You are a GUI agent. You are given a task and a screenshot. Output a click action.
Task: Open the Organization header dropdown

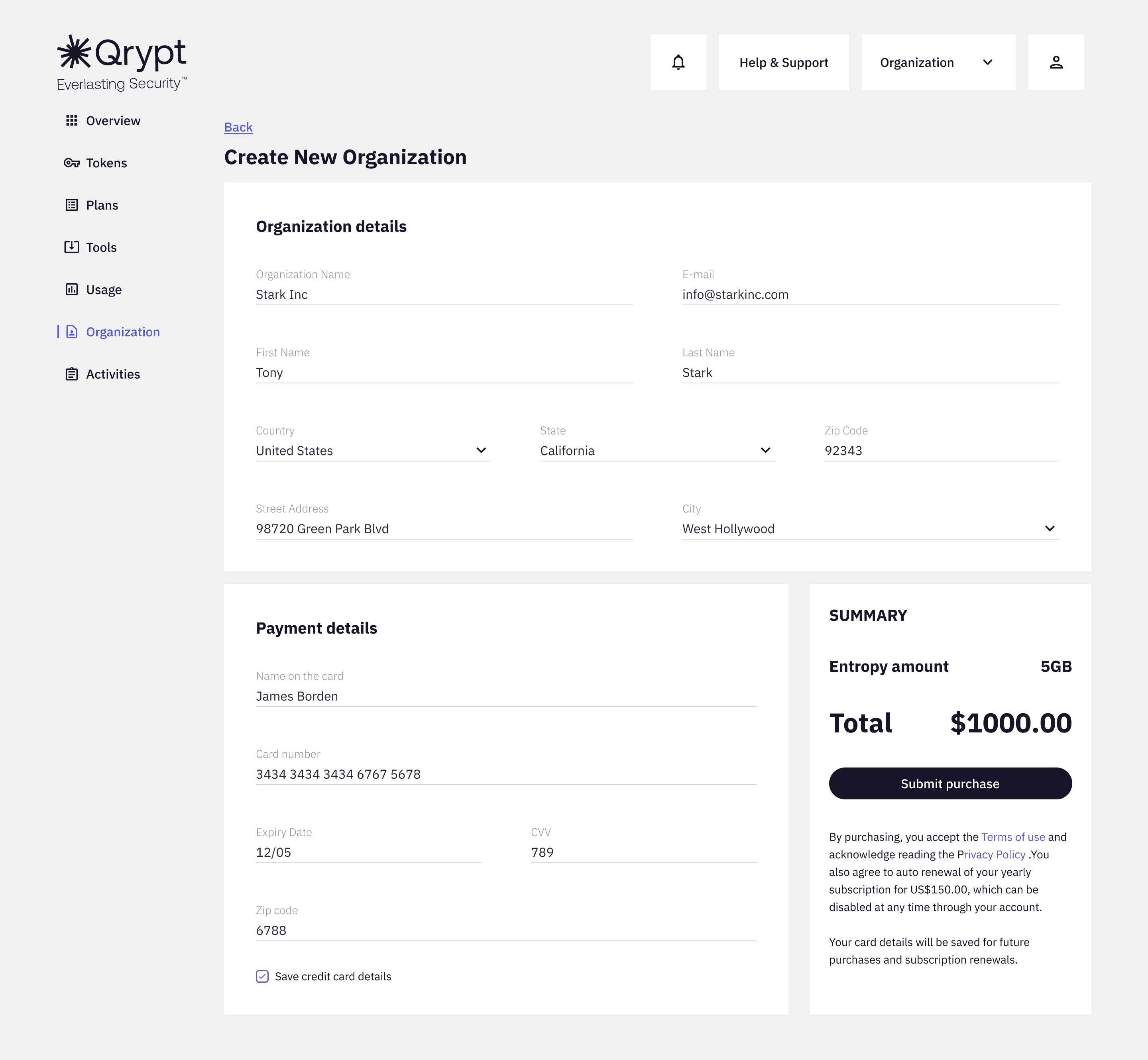(938, 62)
